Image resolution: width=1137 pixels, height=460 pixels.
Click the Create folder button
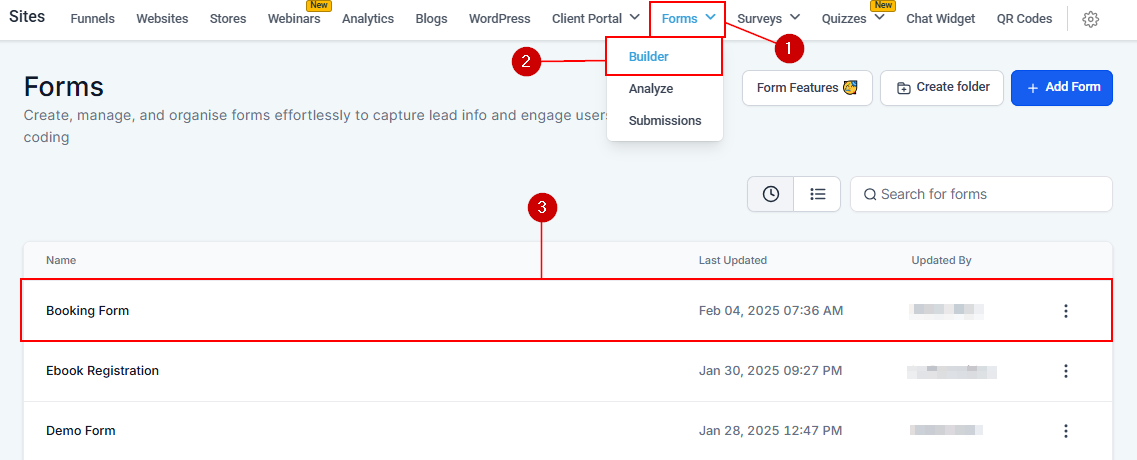point(944,88)
